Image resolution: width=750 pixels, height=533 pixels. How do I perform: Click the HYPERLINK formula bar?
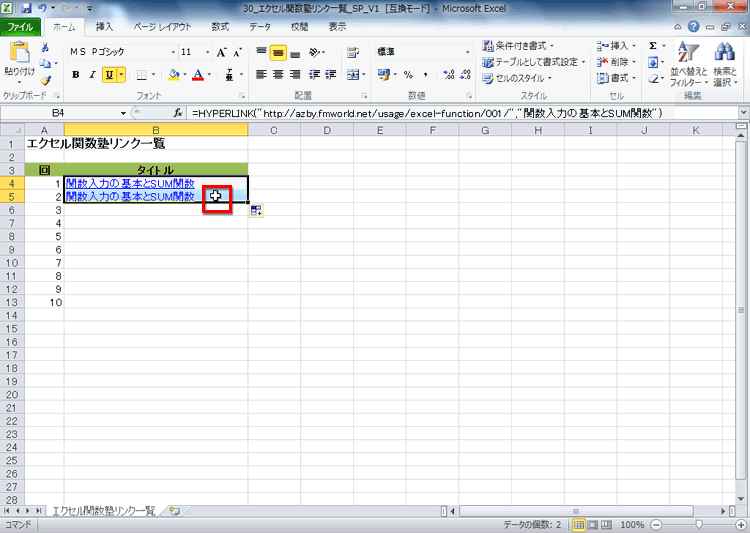pyautogui.click(x=463, y=113)
